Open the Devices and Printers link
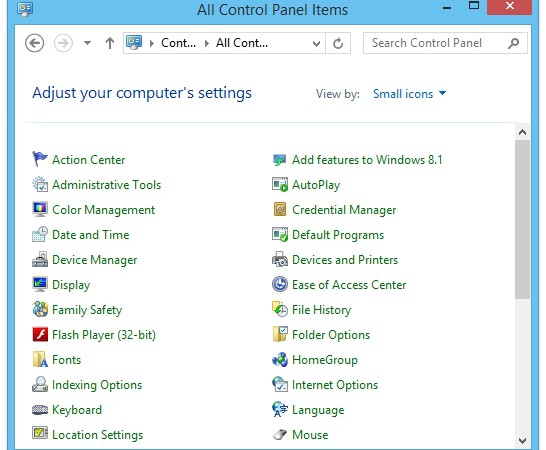546x450 pixels. pos(345,260)
